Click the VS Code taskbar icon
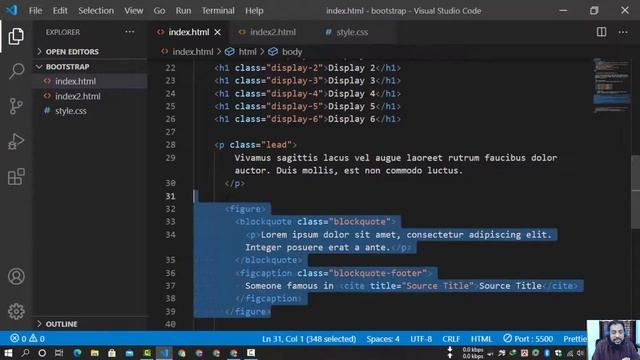The width and height of the screenshot is (640, 360). tap(164, 353)
